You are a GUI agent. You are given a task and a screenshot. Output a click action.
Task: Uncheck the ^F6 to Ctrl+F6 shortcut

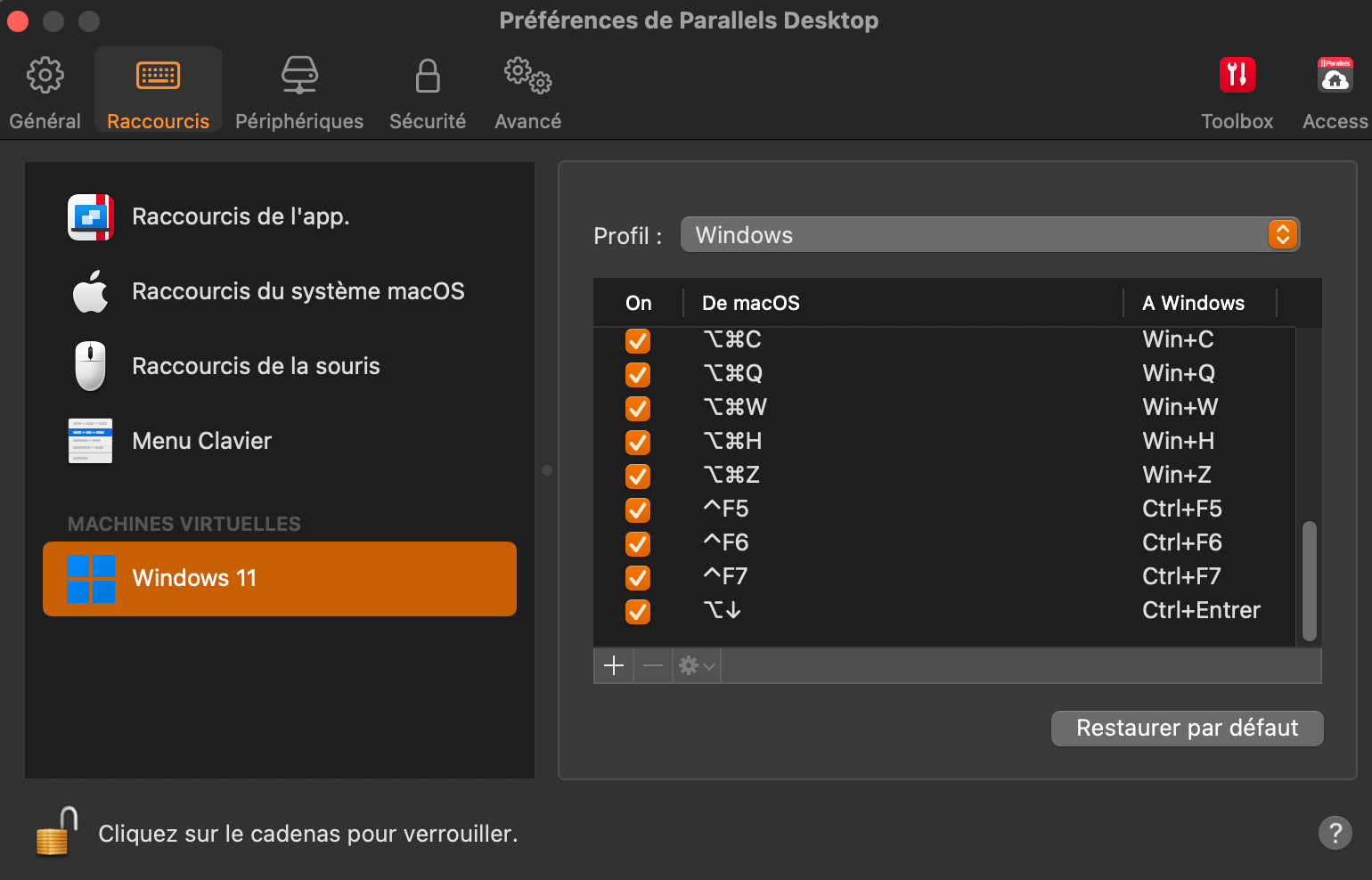(x=638, y=543)
